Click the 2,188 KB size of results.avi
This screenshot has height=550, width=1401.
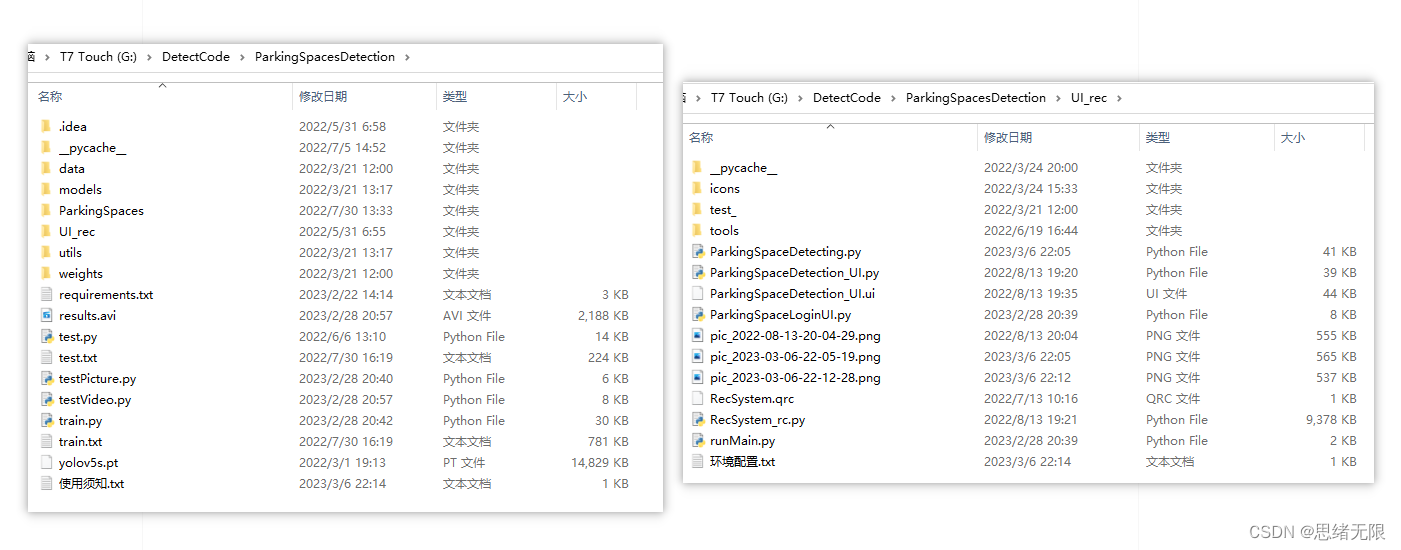[603, 315]
